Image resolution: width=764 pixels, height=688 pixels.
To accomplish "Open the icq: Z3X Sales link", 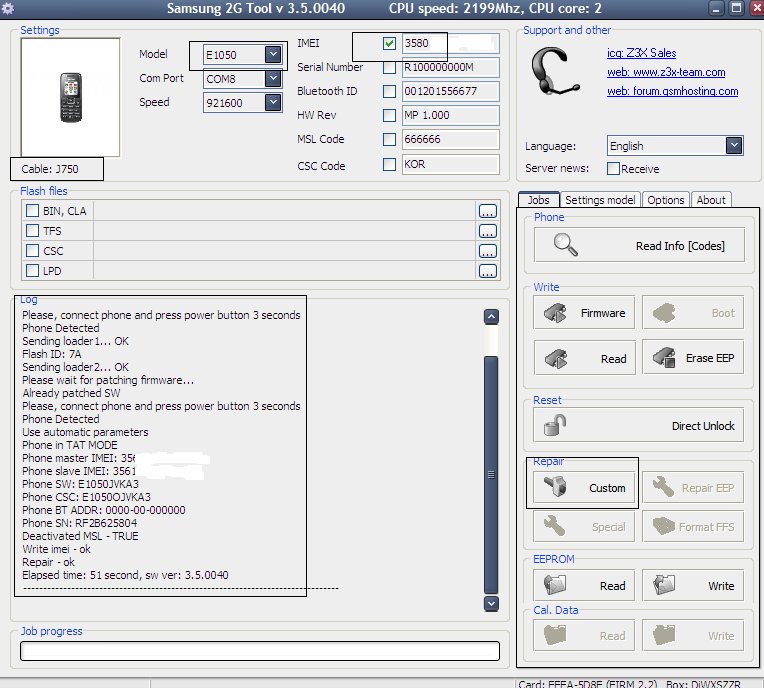I will coord(641,53).
